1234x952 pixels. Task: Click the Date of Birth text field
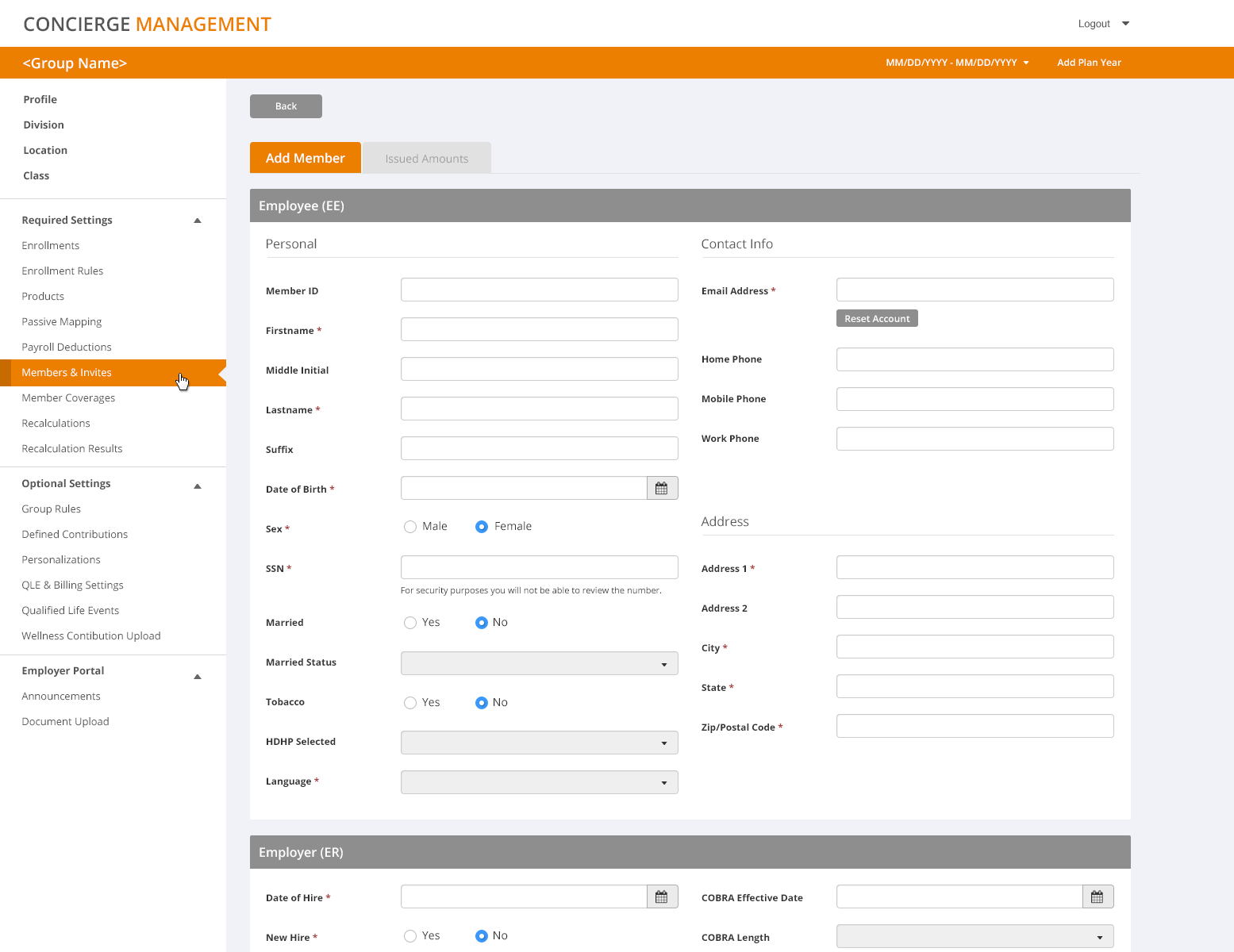(x=524, y=488)
